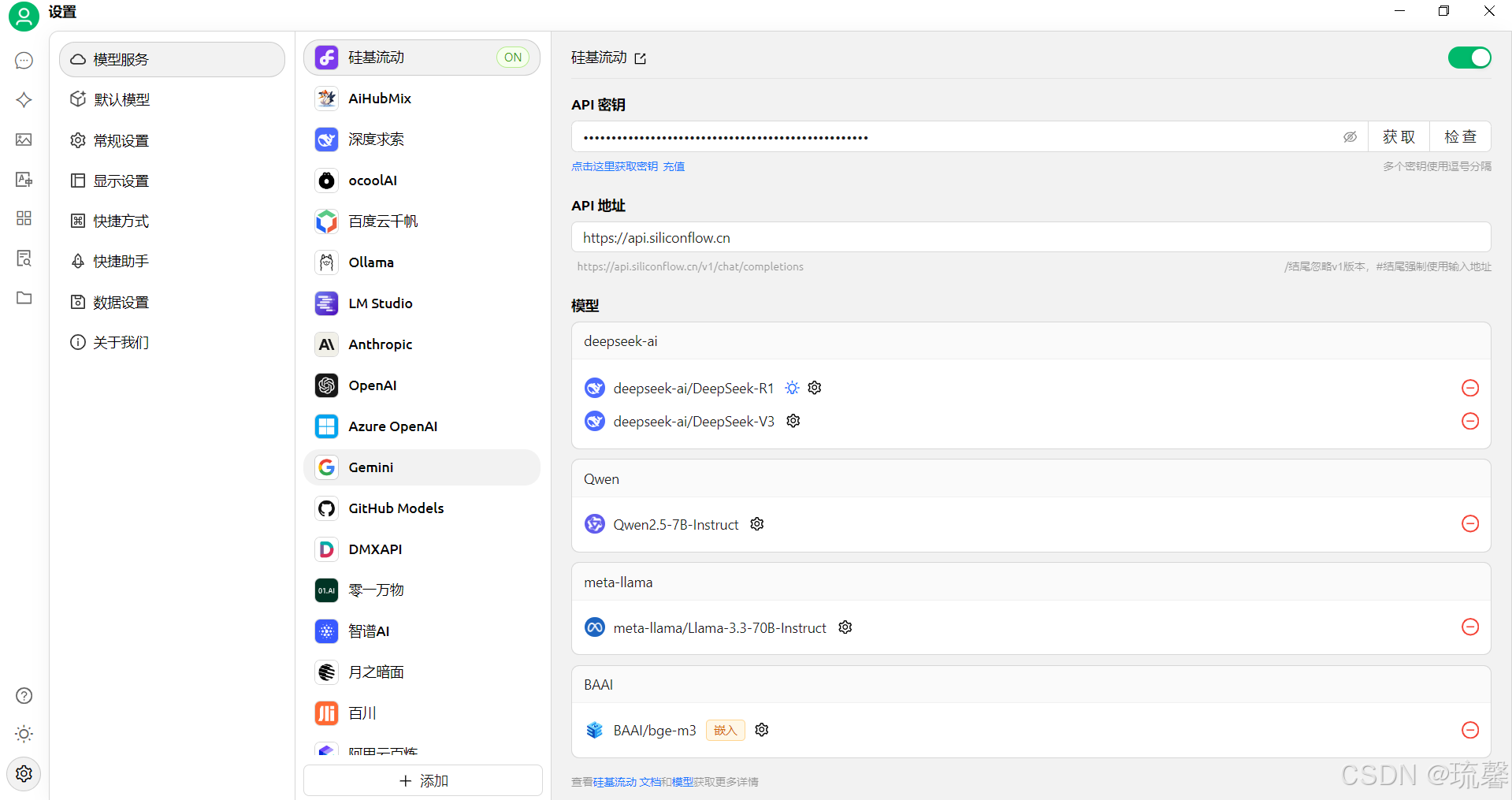The height and width of the screenshot is (800, 1512).
Task: Open settings for BAAI/bge-m3 model
Action: (x=762, y=730)
